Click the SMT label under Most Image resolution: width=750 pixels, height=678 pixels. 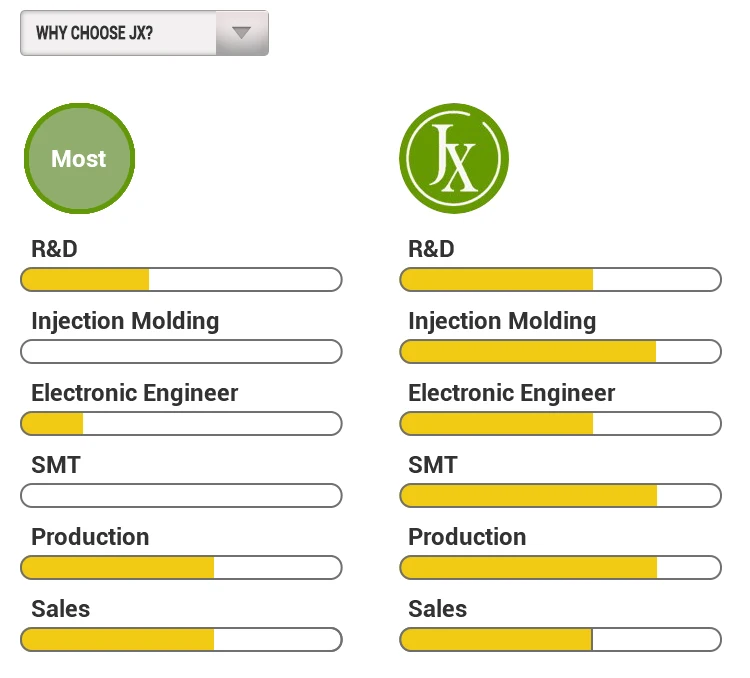(56, 465)
